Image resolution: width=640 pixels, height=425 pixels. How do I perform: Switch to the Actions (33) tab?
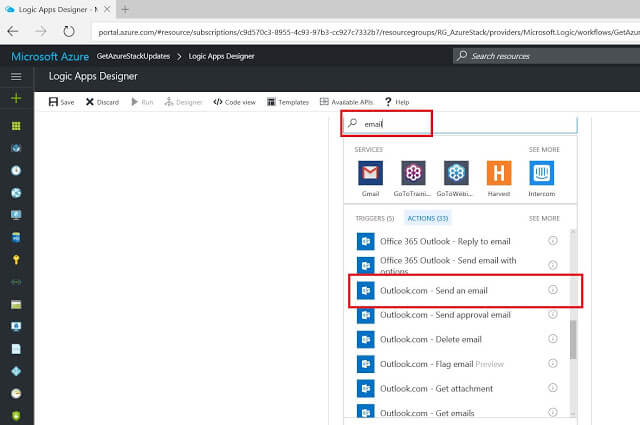point(428,219)
